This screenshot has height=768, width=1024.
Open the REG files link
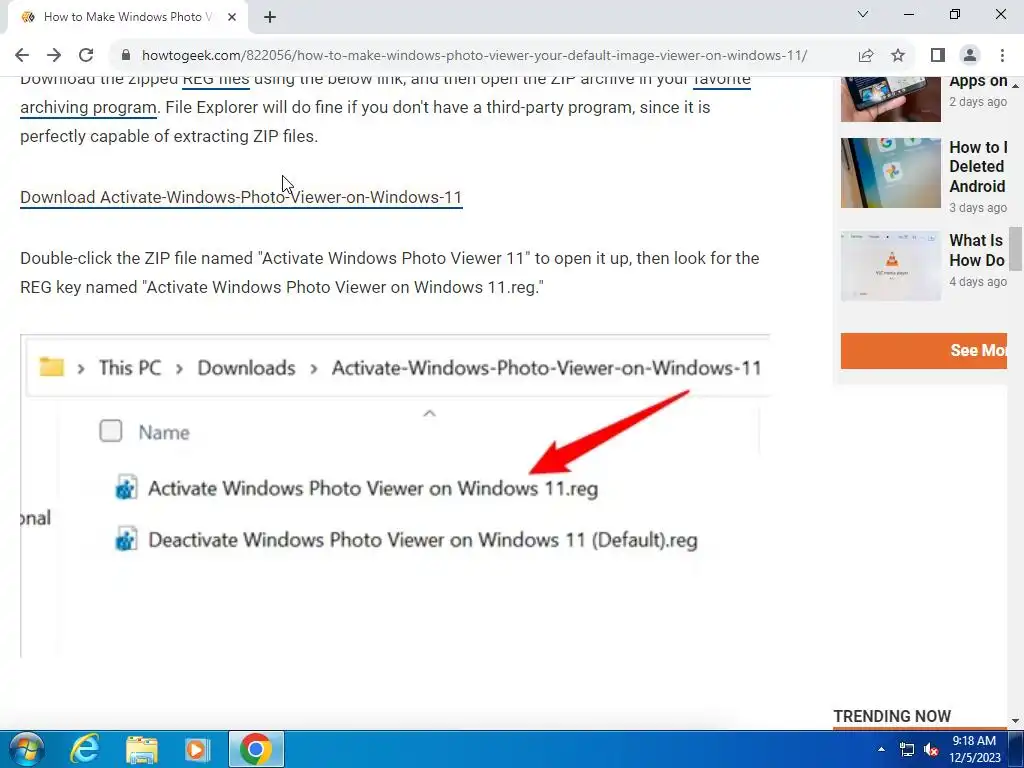pyautogui.click(x=216, y=81)
